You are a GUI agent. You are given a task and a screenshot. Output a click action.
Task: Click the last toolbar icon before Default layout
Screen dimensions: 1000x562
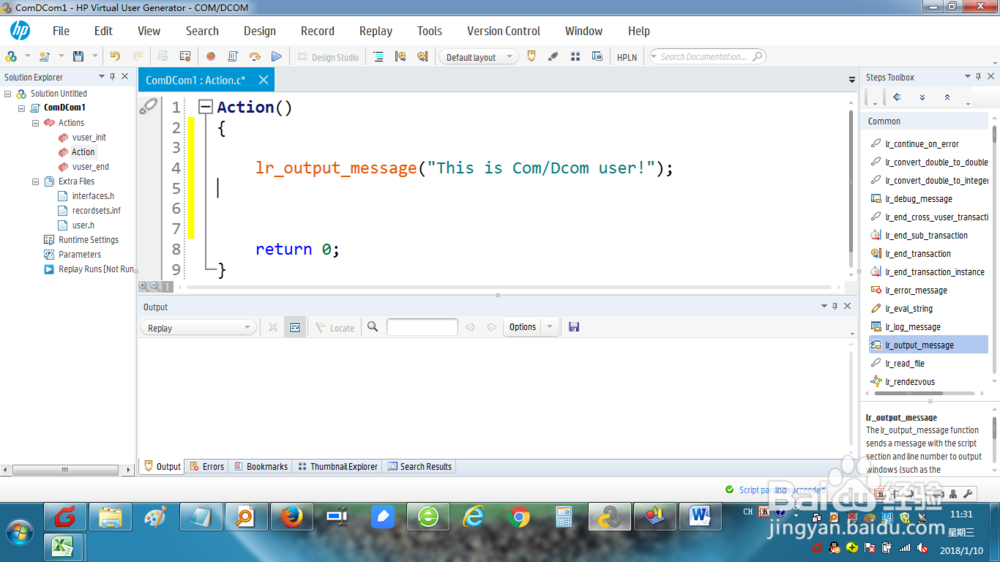tap(422, 57)
